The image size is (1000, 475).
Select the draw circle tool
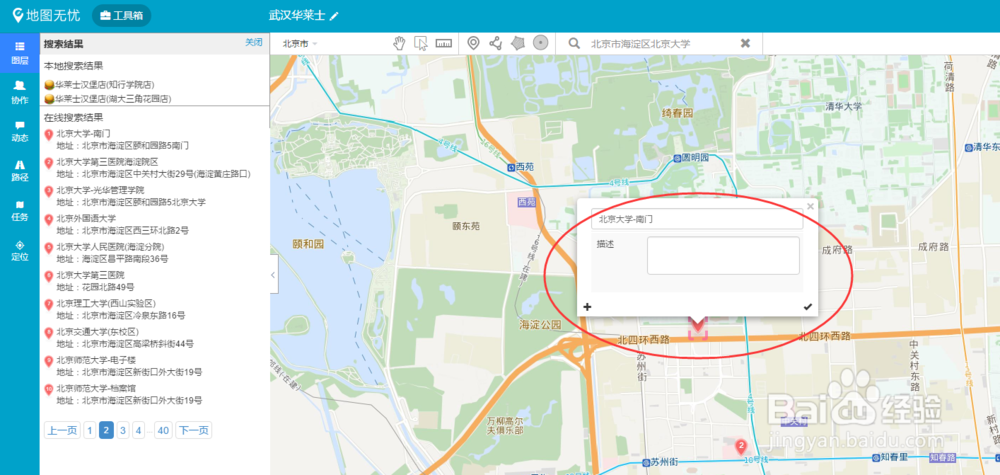point(540,43)
